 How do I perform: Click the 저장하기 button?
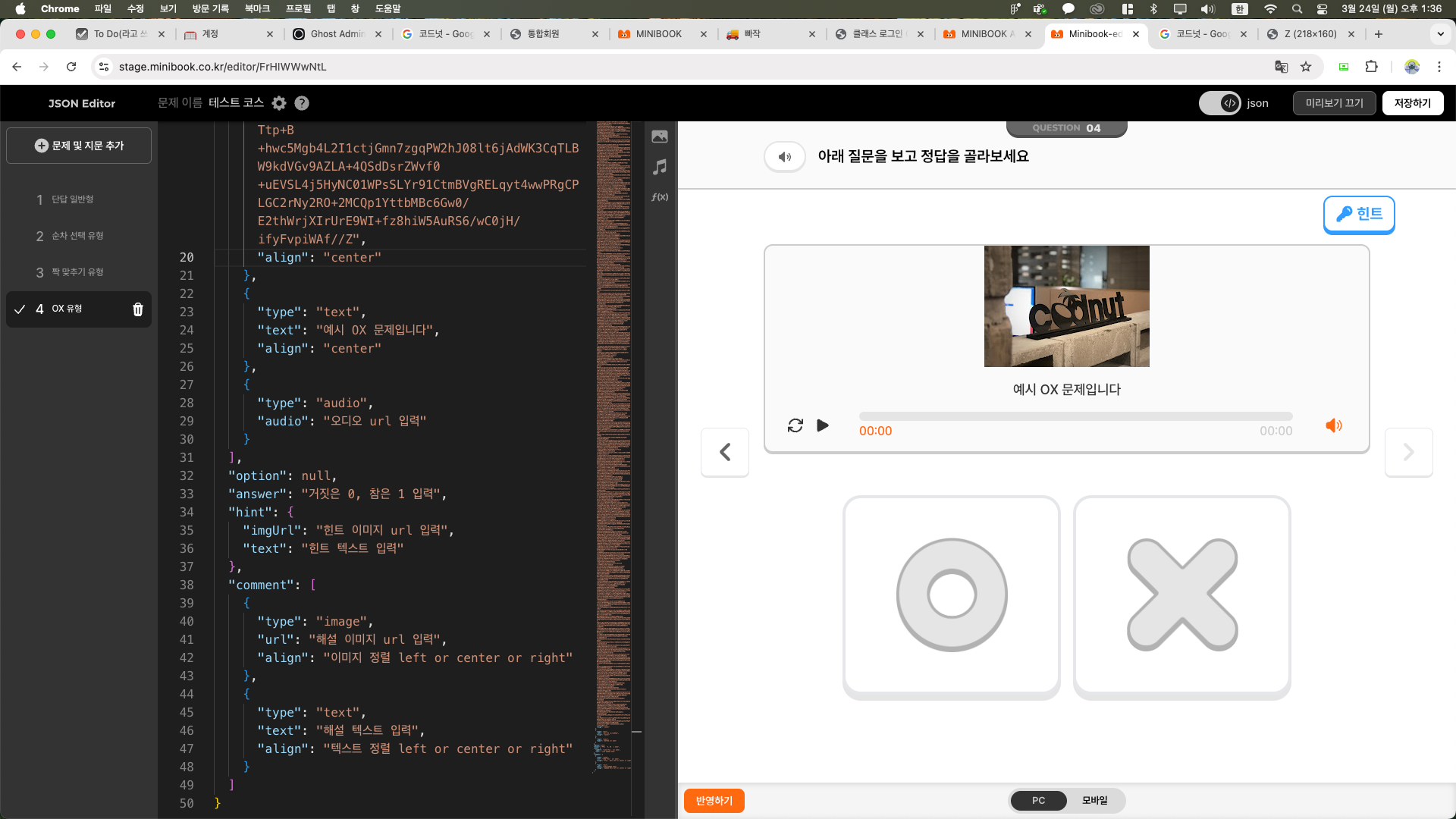tap(1412, 103)
